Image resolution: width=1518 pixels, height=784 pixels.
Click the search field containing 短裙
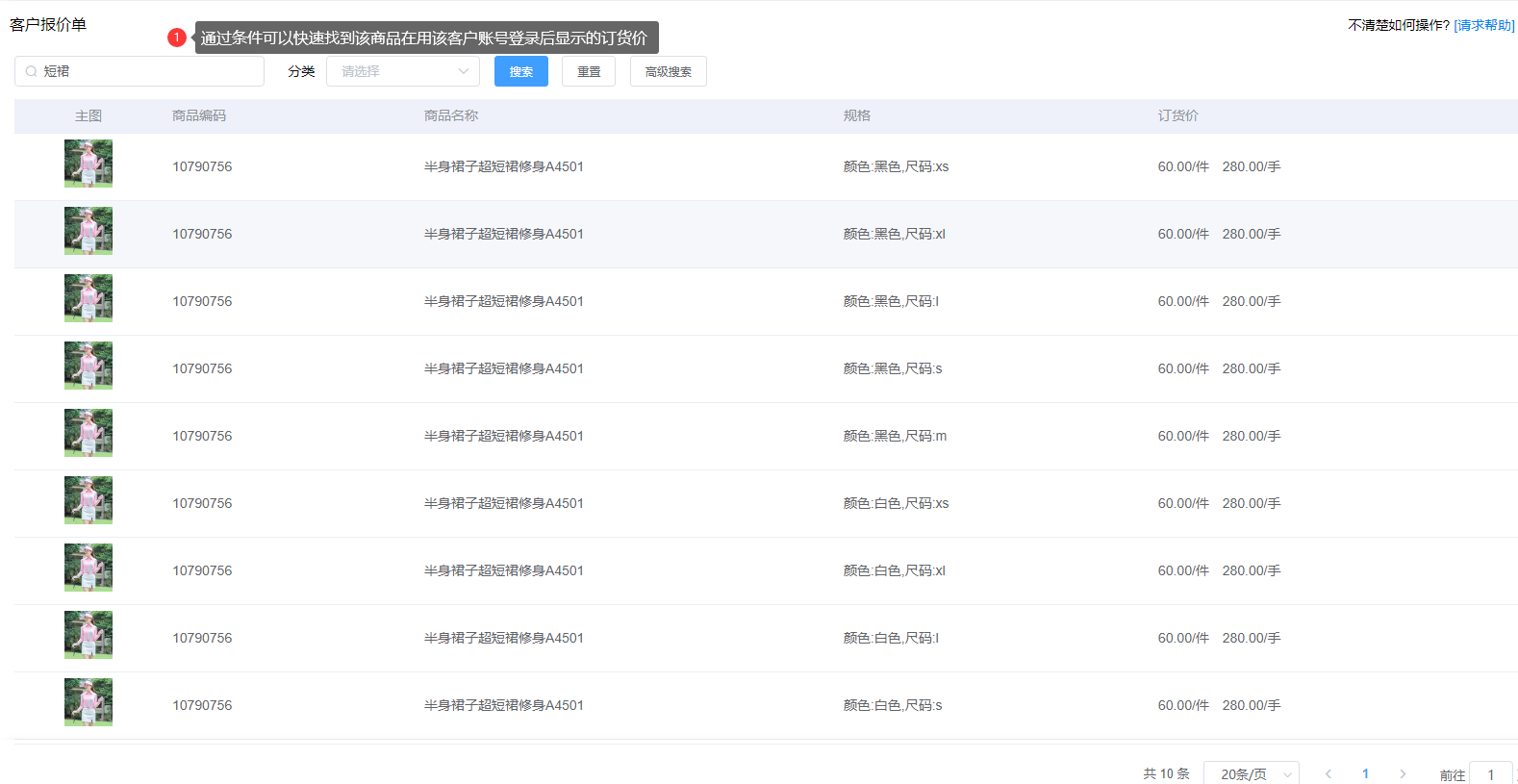tap(149, 71)
